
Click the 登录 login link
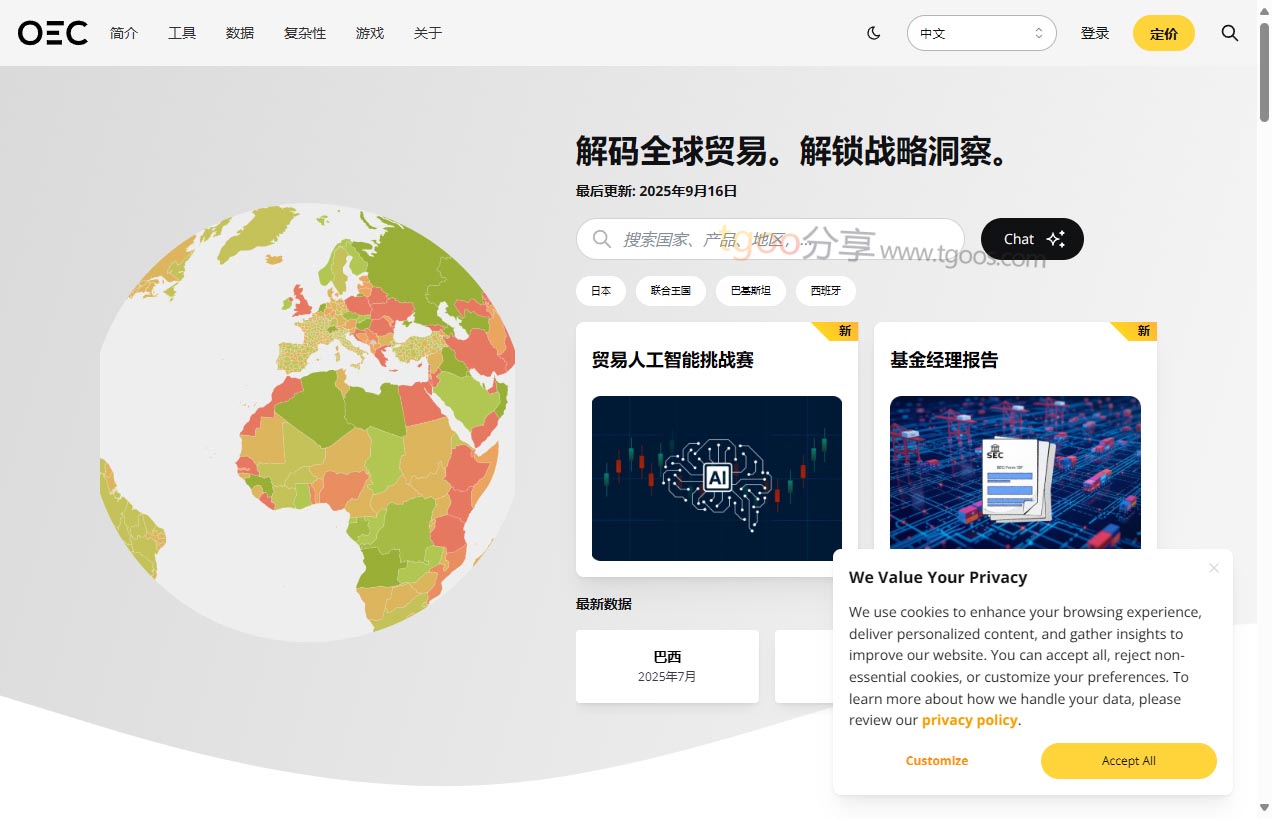click(1095, 33)
